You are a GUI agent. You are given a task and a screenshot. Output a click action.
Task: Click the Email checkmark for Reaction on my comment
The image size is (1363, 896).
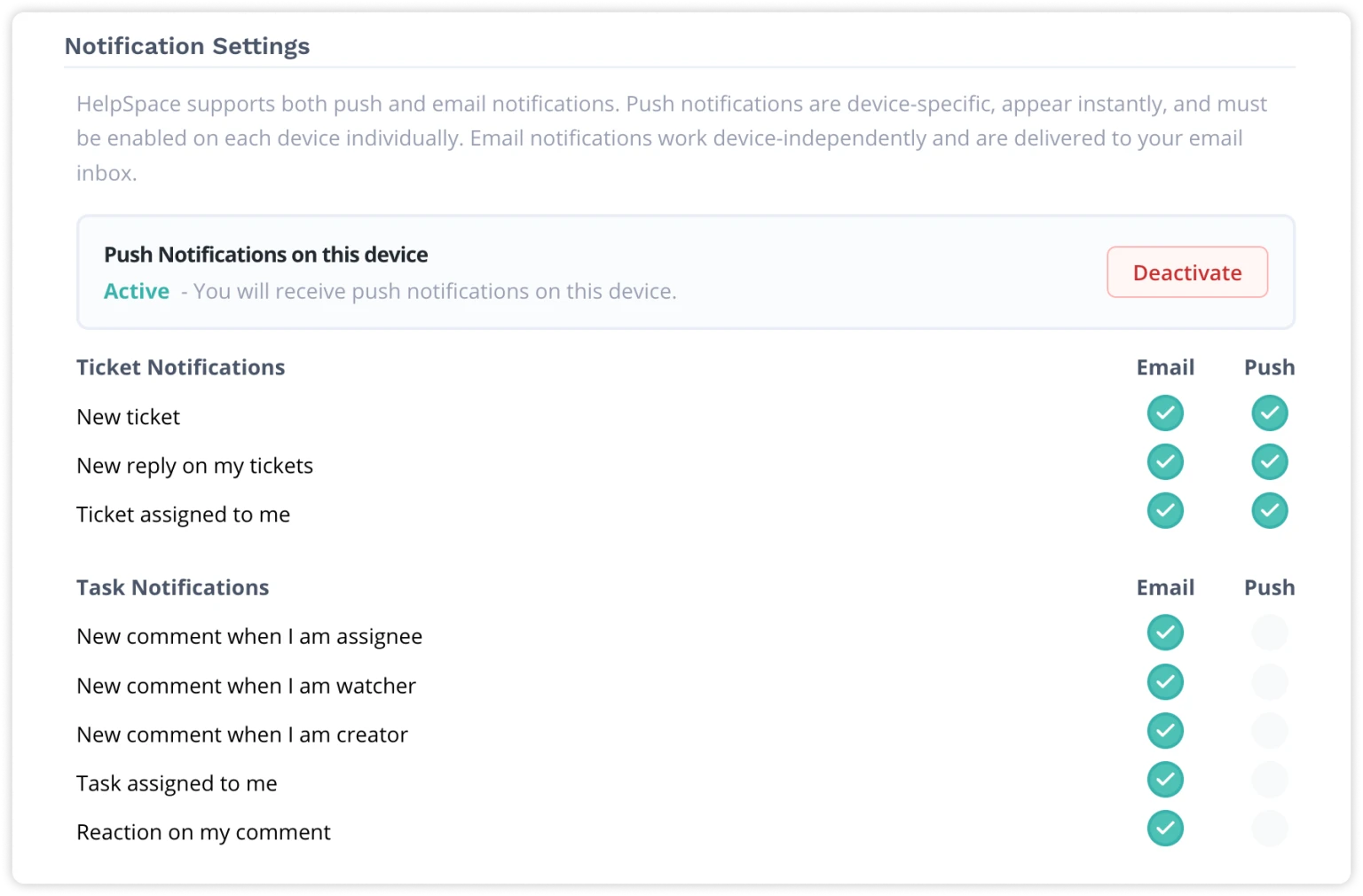[x=1165, y=829]
